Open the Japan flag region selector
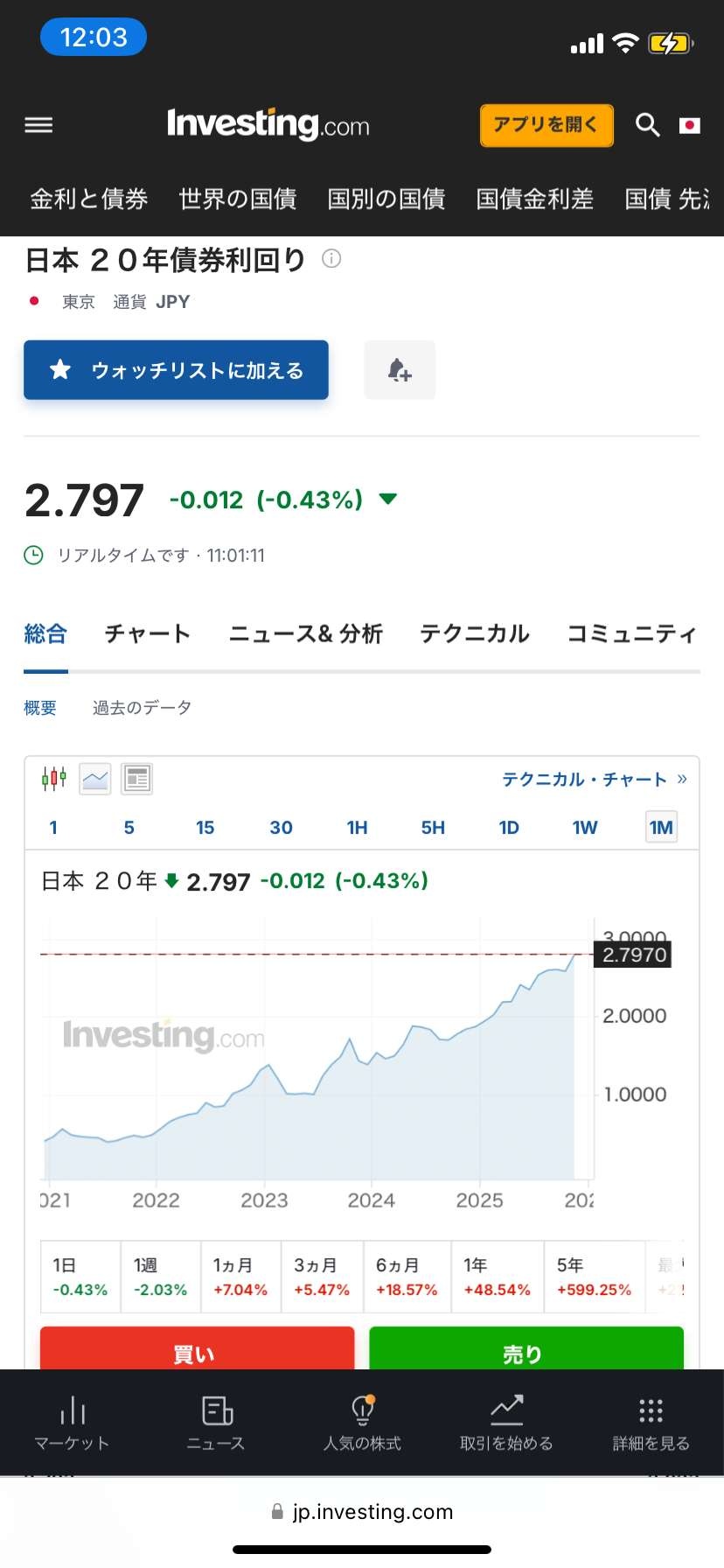 (690, 125)
